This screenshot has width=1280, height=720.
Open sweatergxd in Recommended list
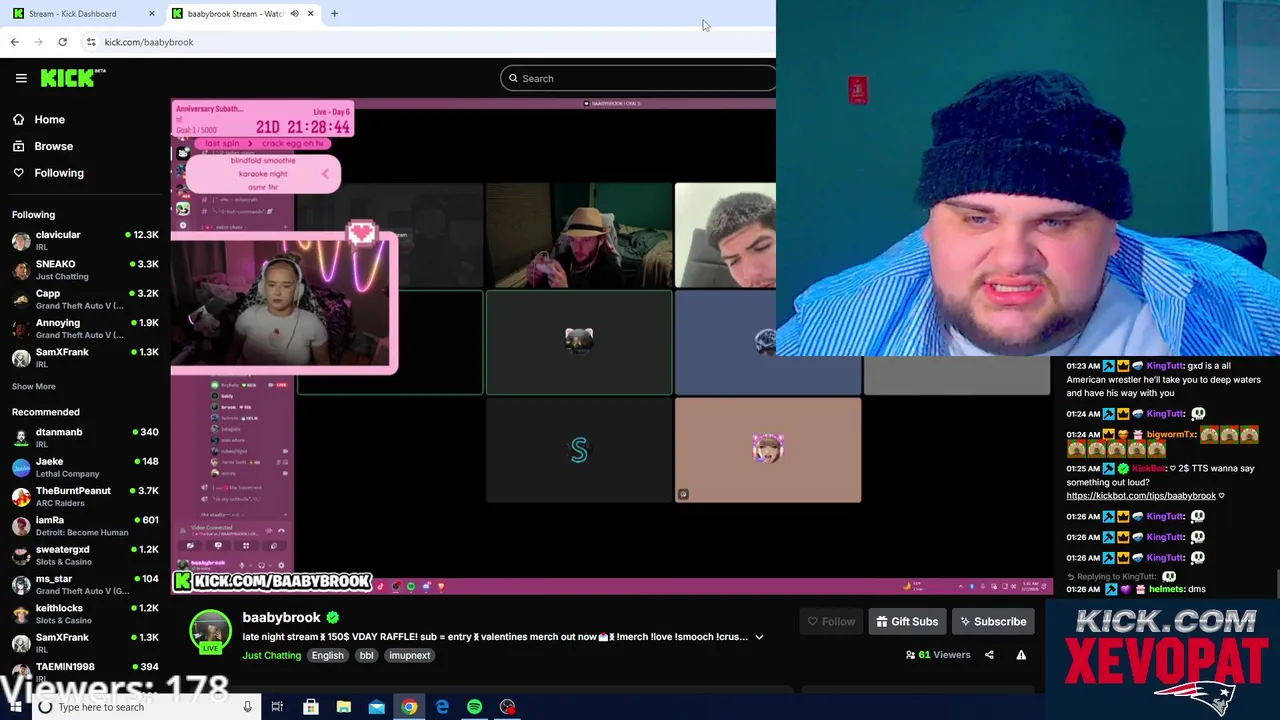coord(85,555)
